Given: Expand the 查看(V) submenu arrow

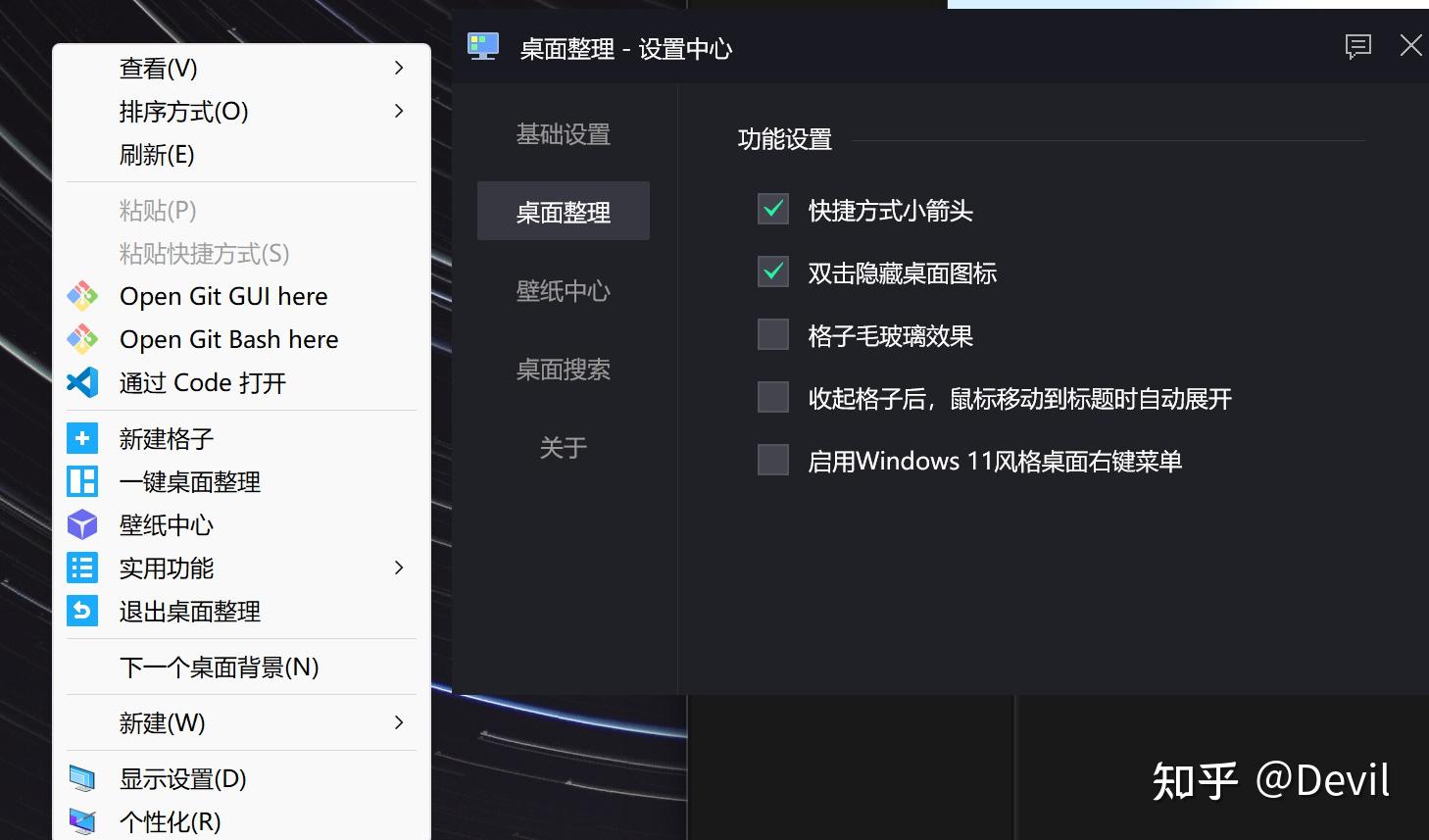Looking at the screenshot, I should pos(399,68).
